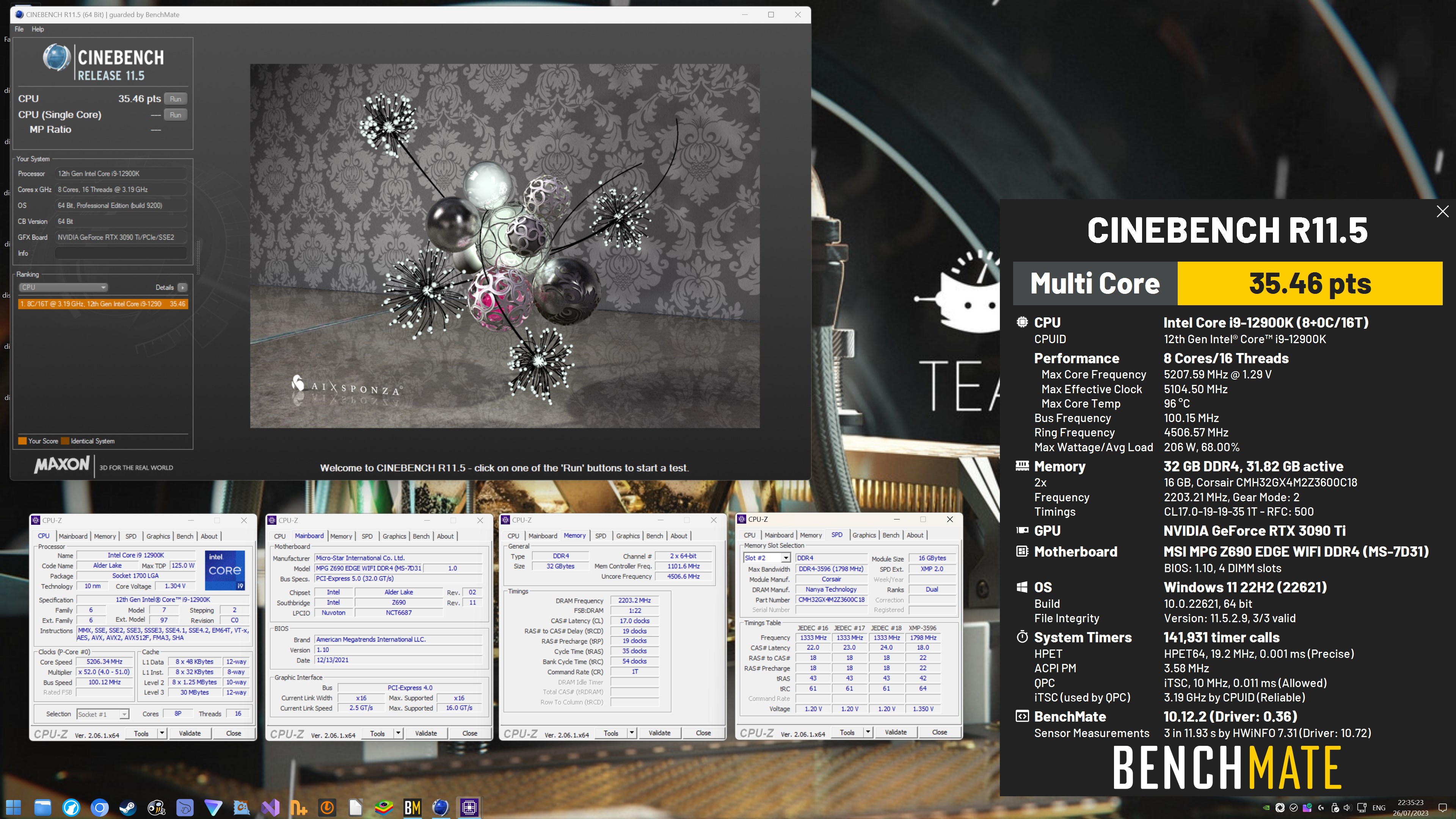Click the rendered spheres image in Cinebench
The image size is (1456, 819).
505,246
